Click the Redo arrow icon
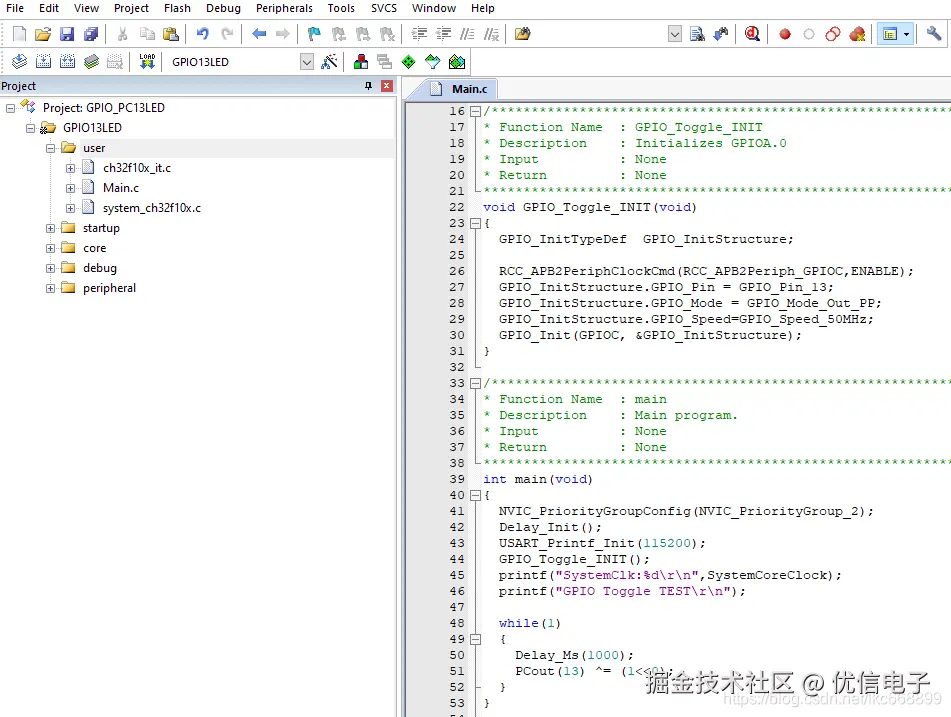951x717 pixels. (227, 34)
